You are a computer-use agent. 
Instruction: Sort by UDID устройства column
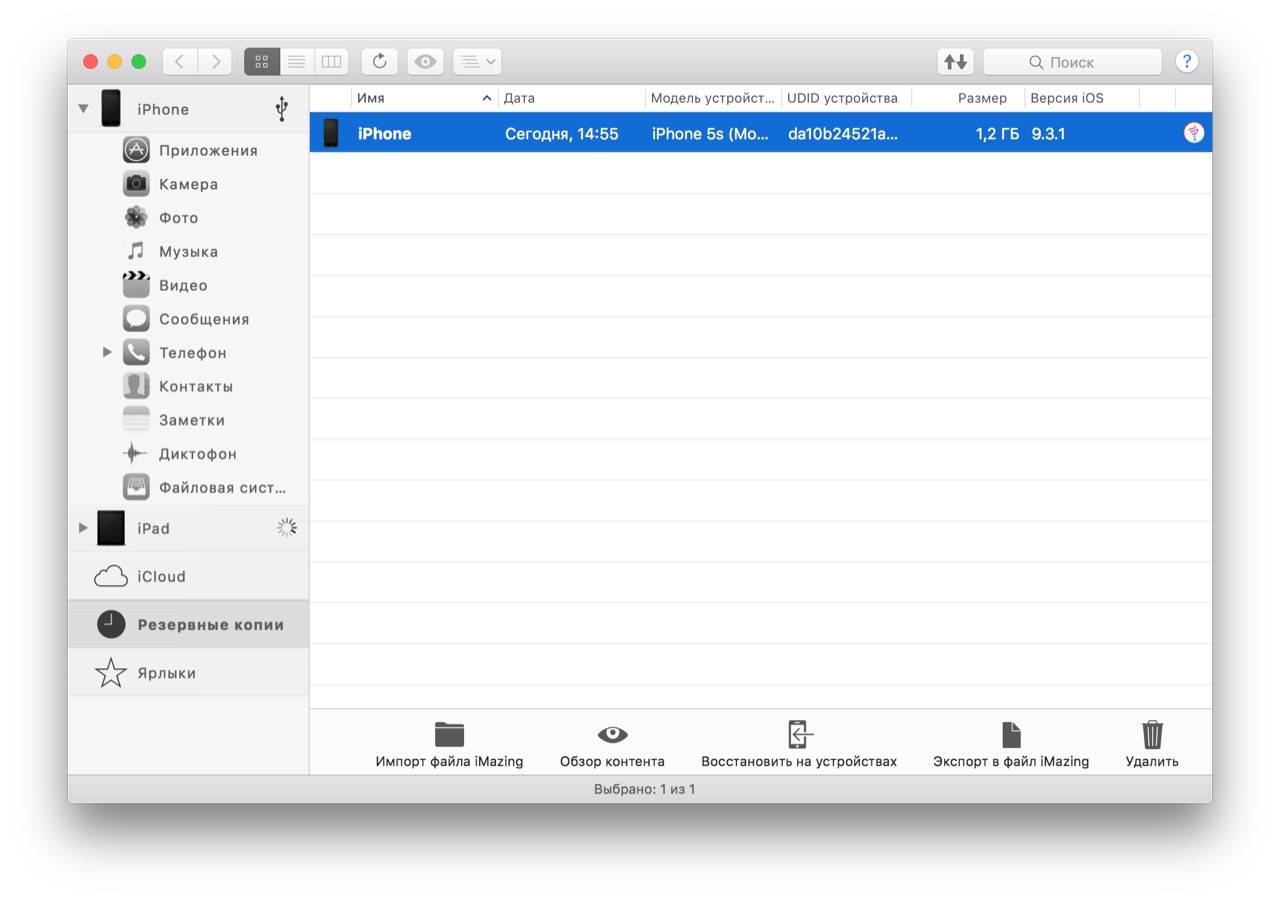pos(846,98)
